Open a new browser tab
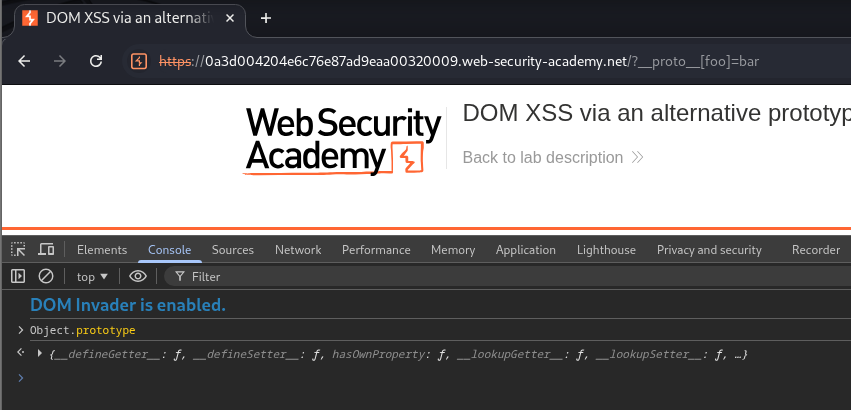The height and width of the screenshot is (410, 851). coord(265,18)
